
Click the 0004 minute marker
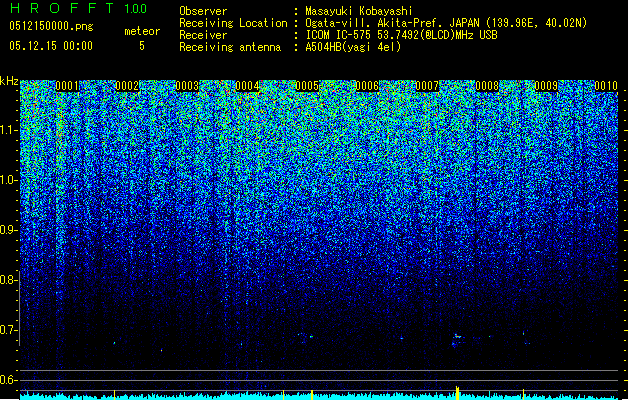tap(247, 86)
